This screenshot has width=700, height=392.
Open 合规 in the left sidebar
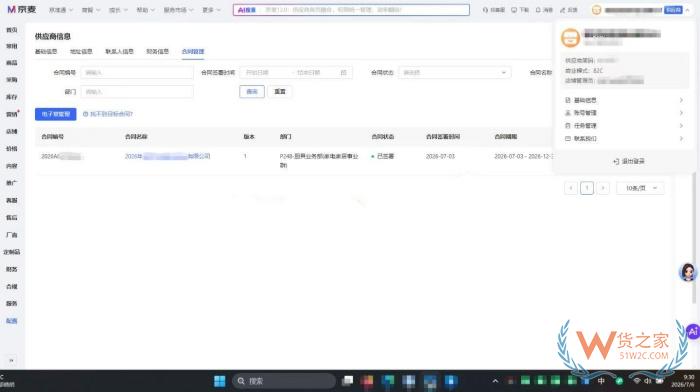coord(12,287)
